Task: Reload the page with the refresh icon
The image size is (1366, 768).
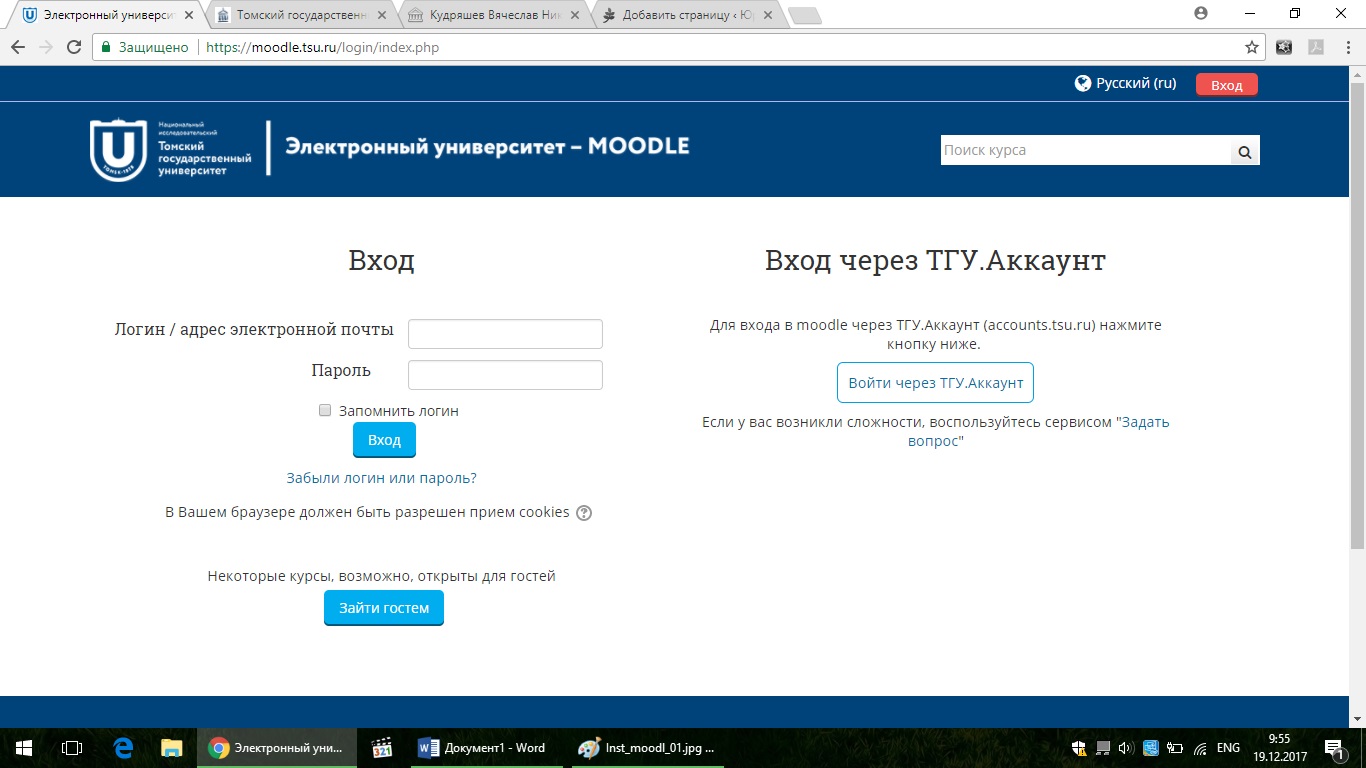Action: pyautogui.click(x=73, y=47)
